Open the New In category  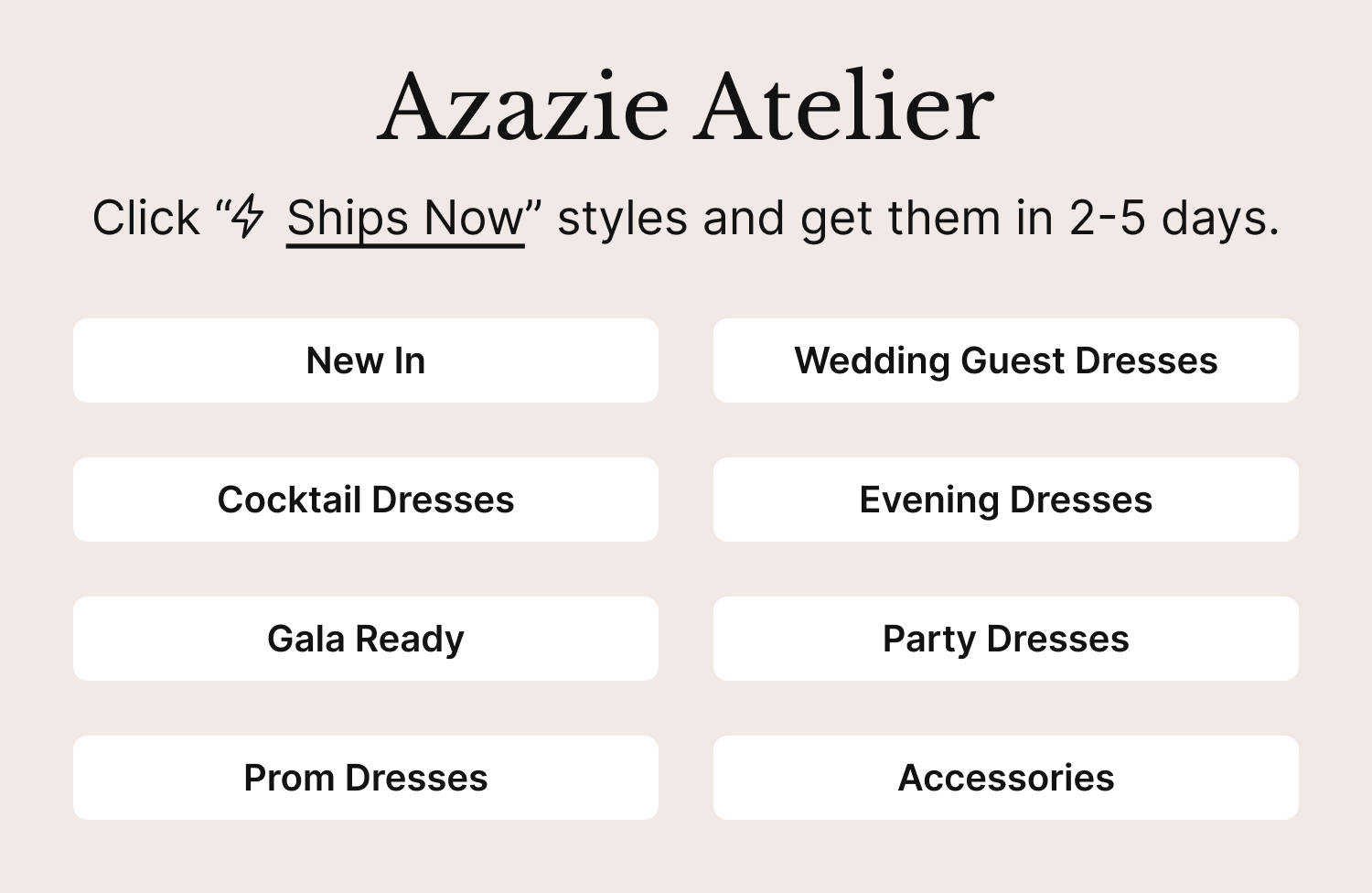(x=366, y=360)
